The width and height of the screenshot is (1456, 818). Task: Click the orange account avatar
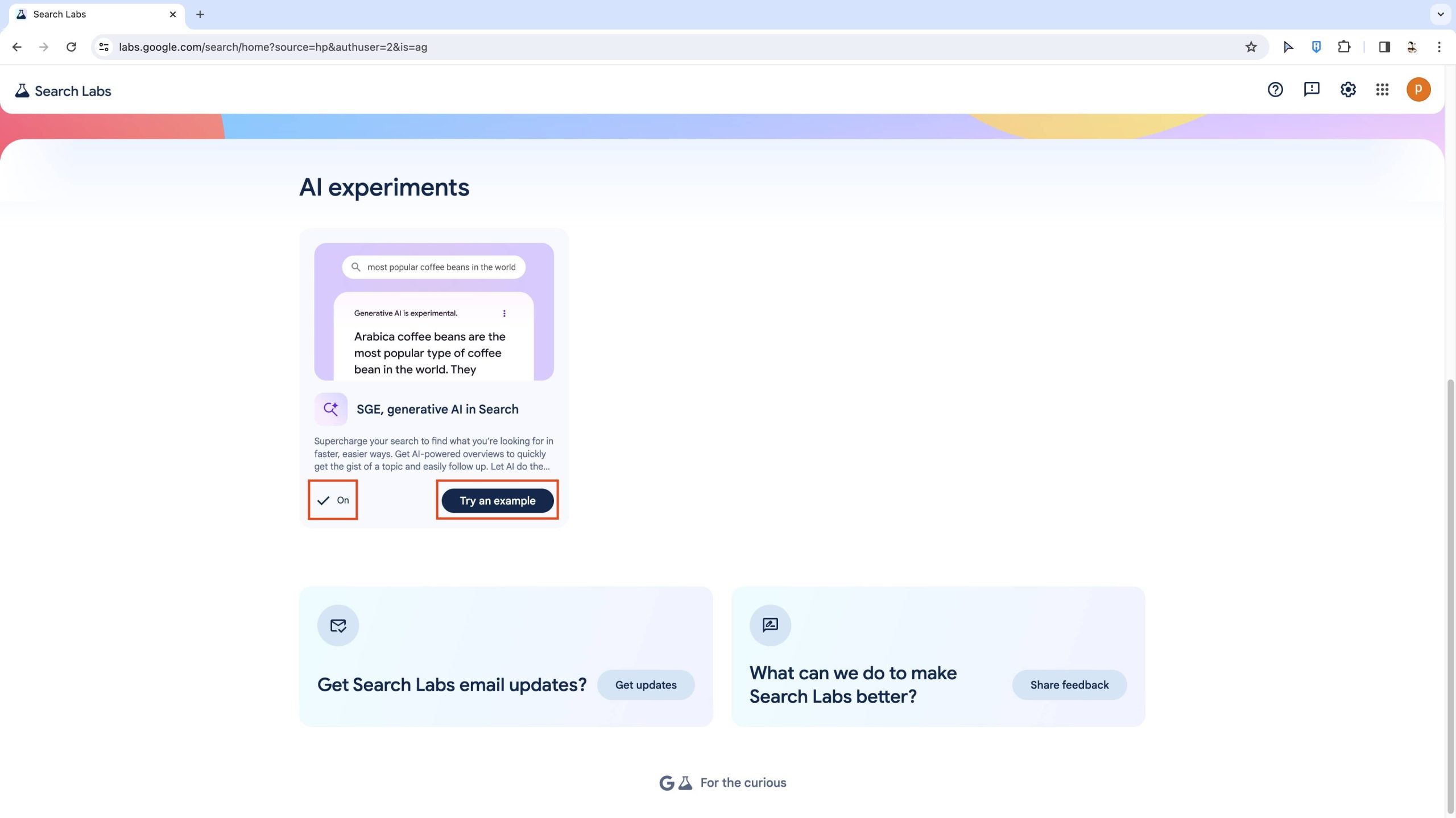1418,89
